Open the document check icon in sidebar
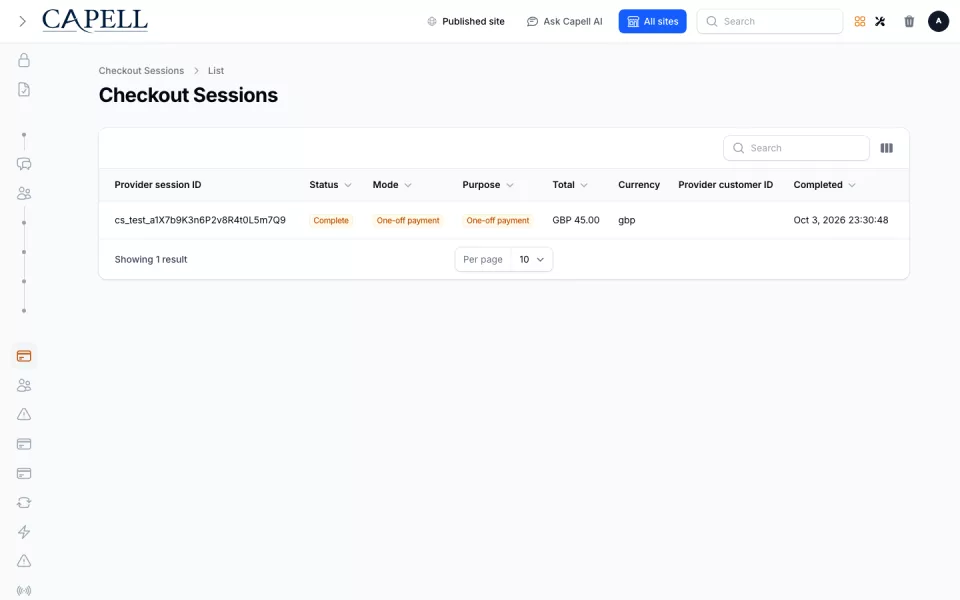The height and width of the screenshot is (600, 960). point(24,89)
